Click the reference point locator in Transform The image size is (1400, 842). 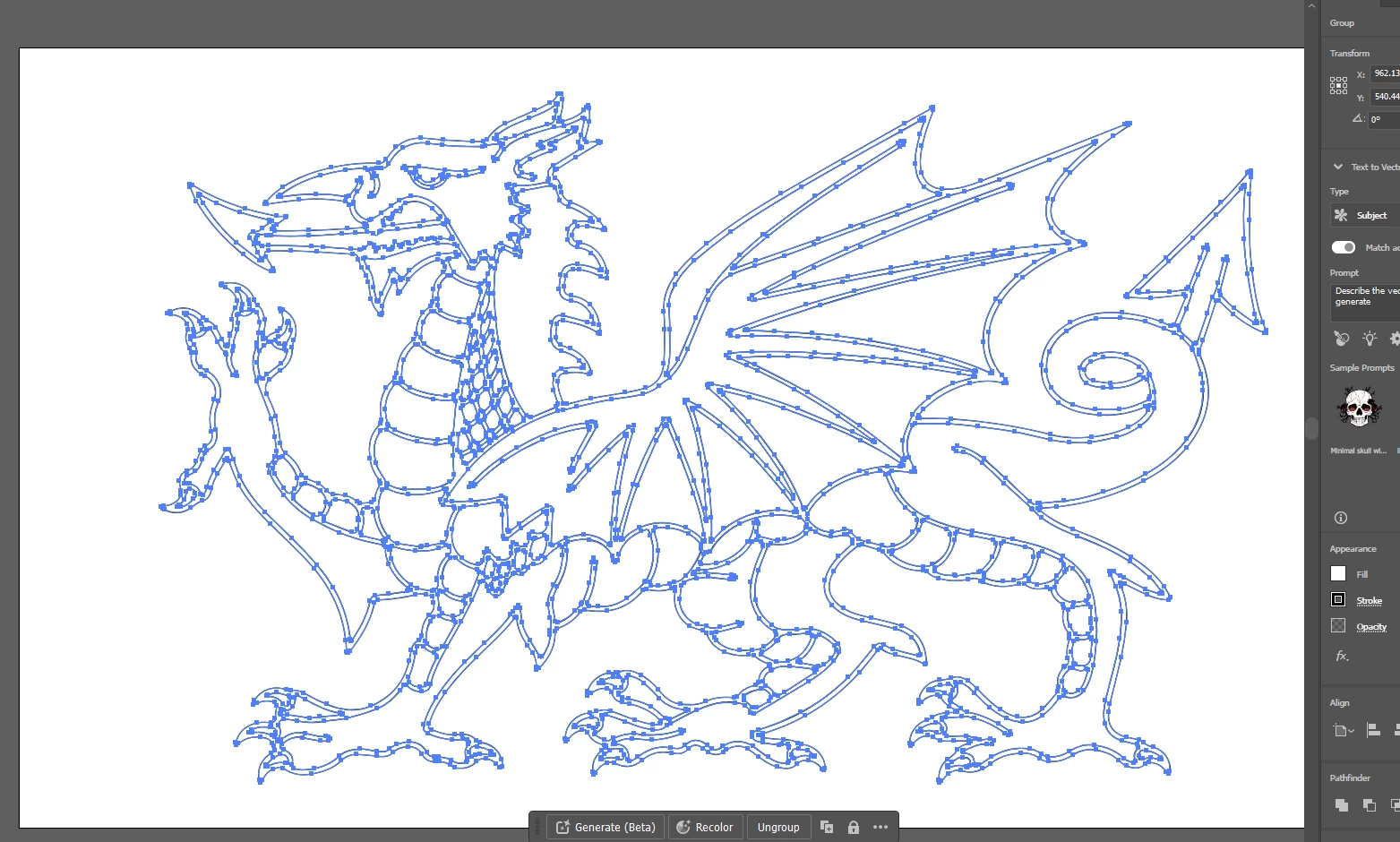click(x=1338, y=85)
